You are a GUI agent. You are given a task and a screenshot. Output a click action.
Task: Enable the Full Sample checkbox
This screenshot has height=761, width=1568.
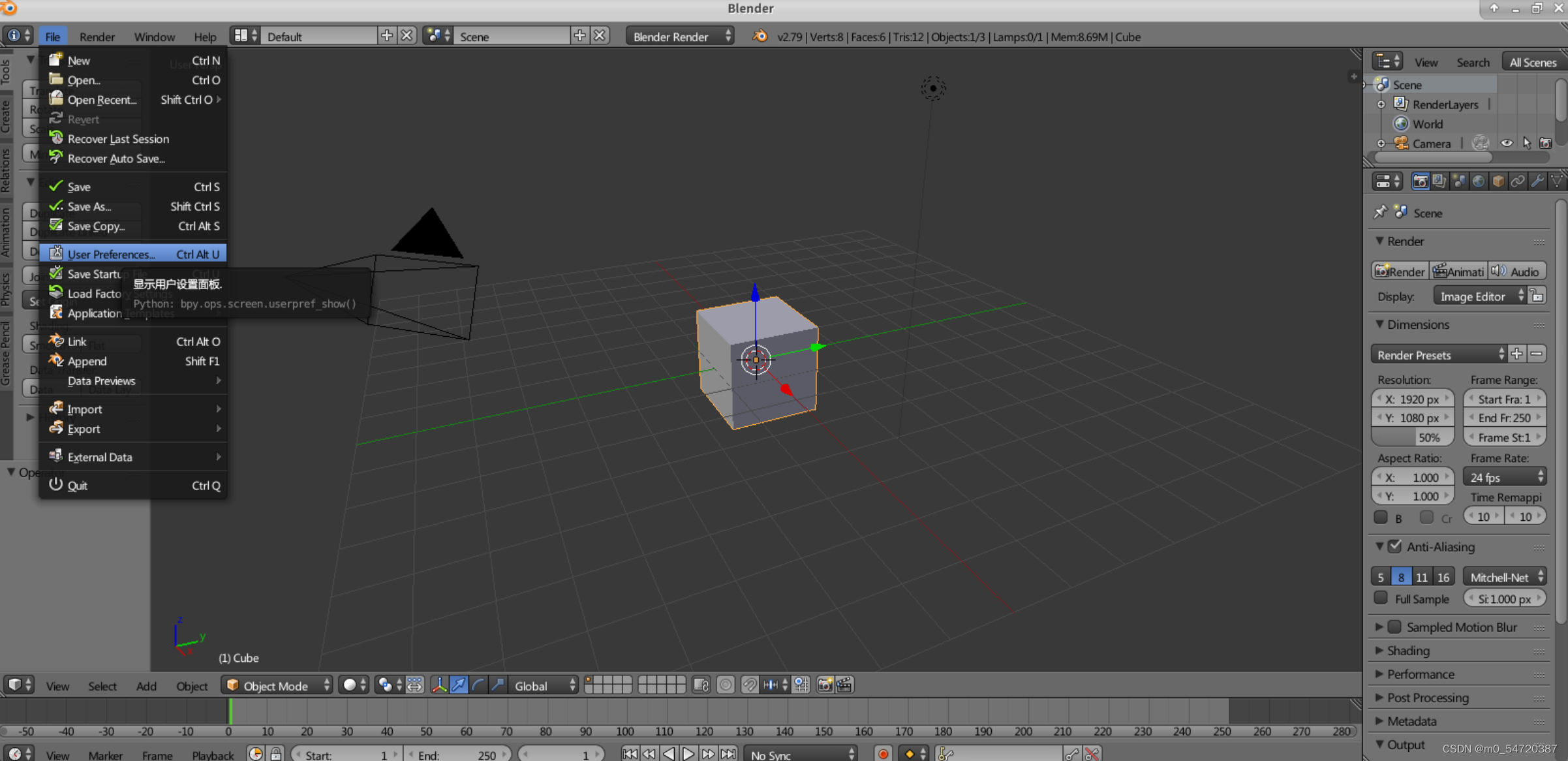point(1381,598)
